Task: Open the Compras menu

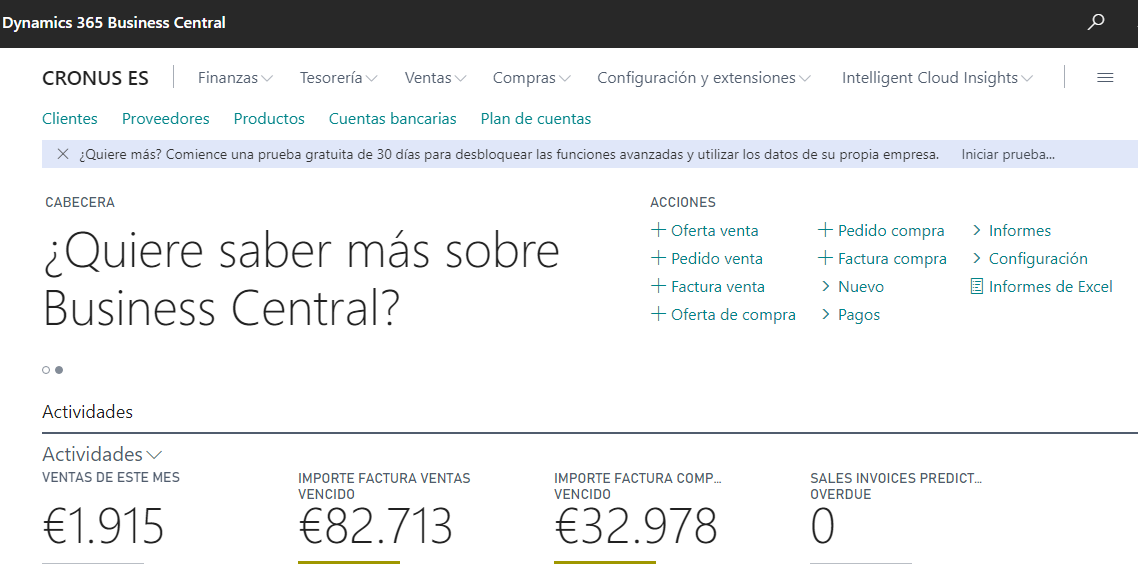Action: (531, 78)
